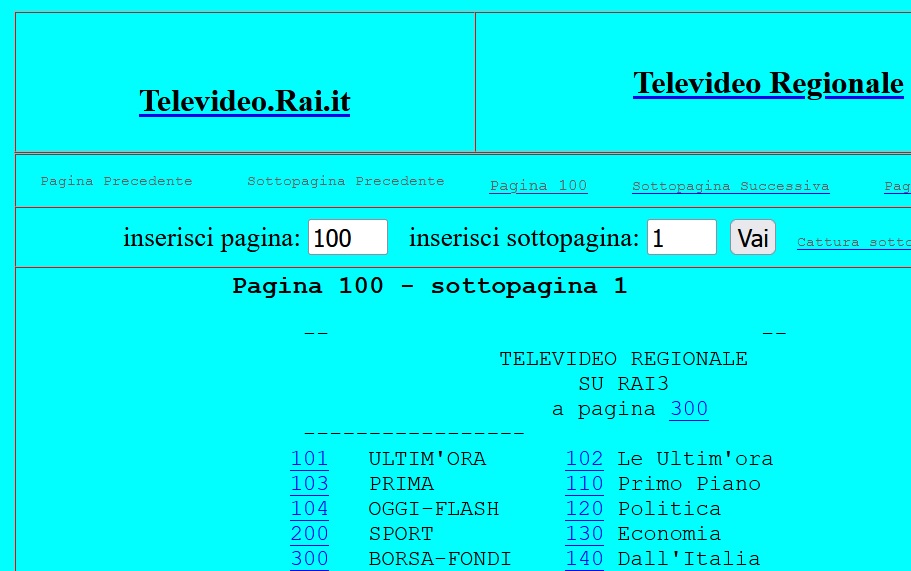The width and height of the screenshot is (911, 571).
Task: Focus the inserisci pagina input field
Action: pos(347,237)
